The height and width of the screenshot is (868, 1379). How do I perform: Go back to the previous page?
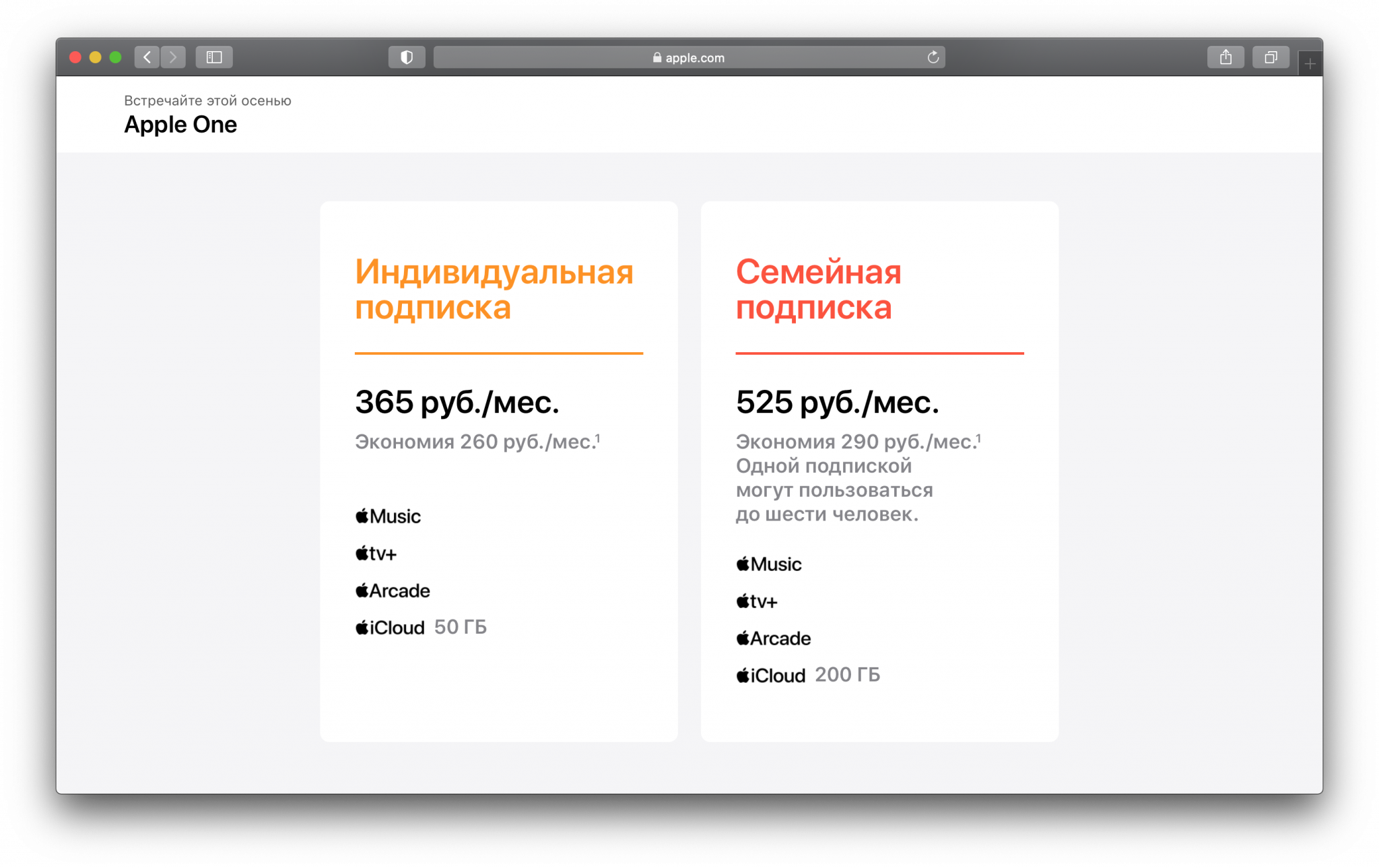point(147,57)
